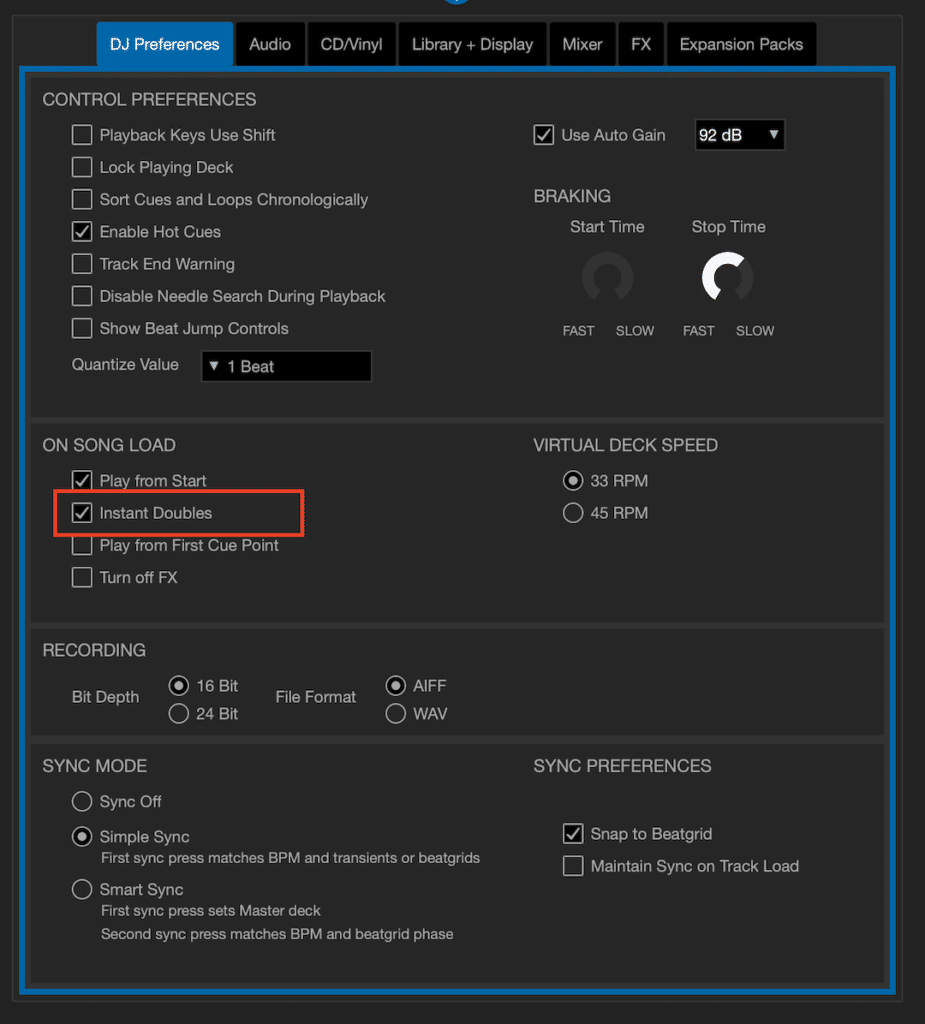The height and width of the screenshot is (1024, 925).
Task: Uncheck Enable Hot Cues
Action: click(81, 231)
